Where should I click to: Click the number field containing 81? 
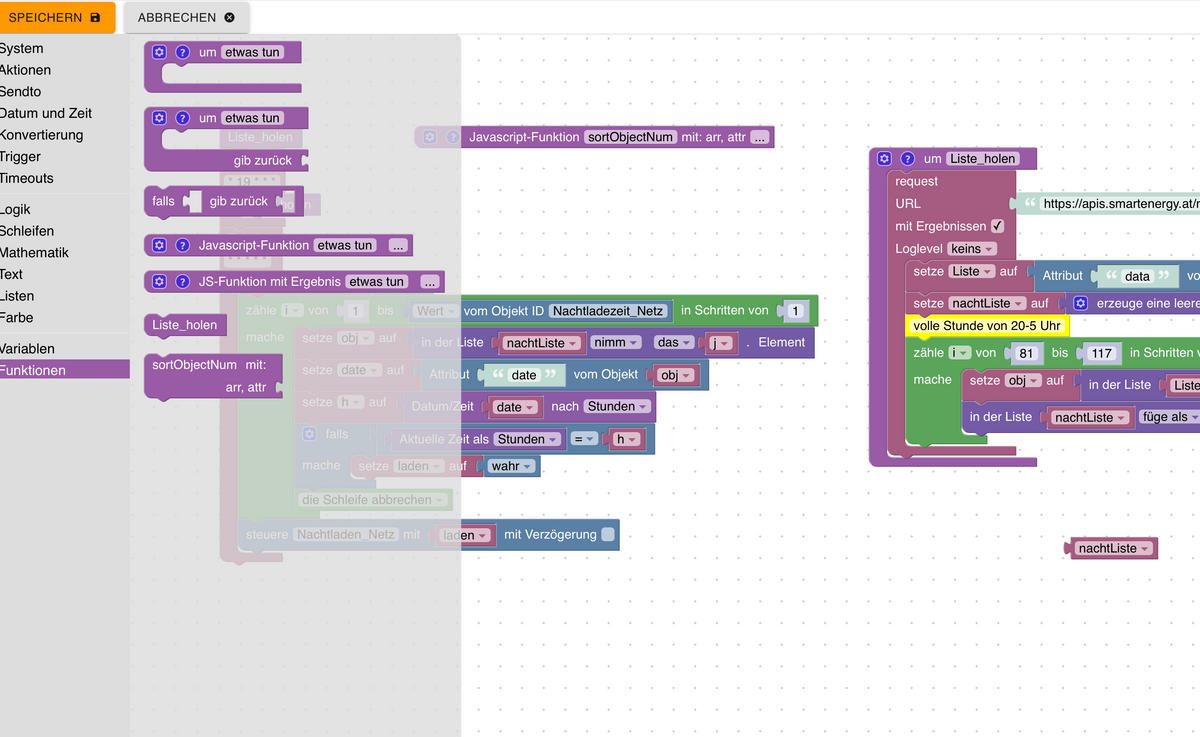(1025, 353)
